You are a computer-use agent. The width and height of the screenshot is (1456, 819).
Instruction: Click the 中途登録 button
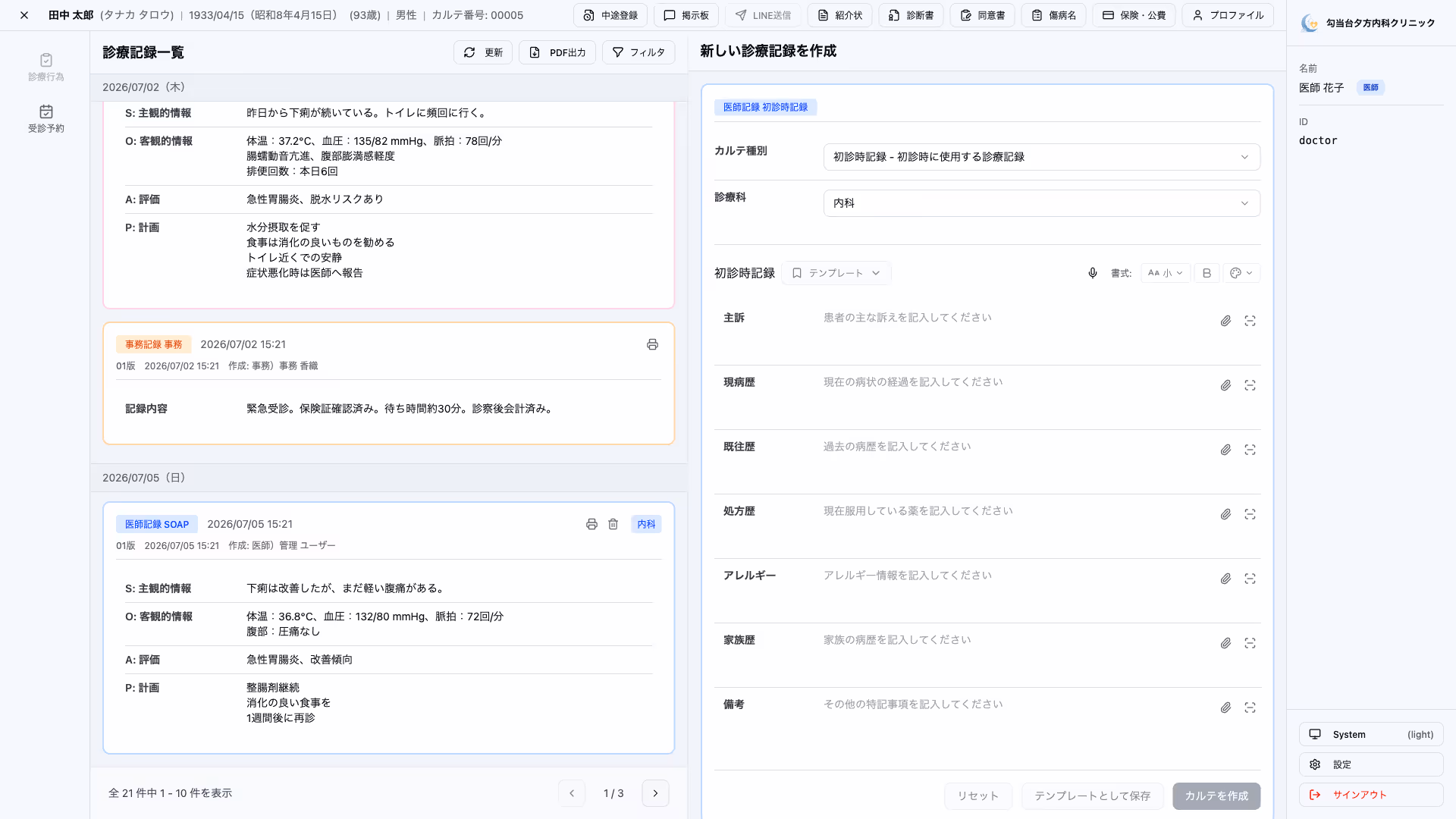[610, 15]
